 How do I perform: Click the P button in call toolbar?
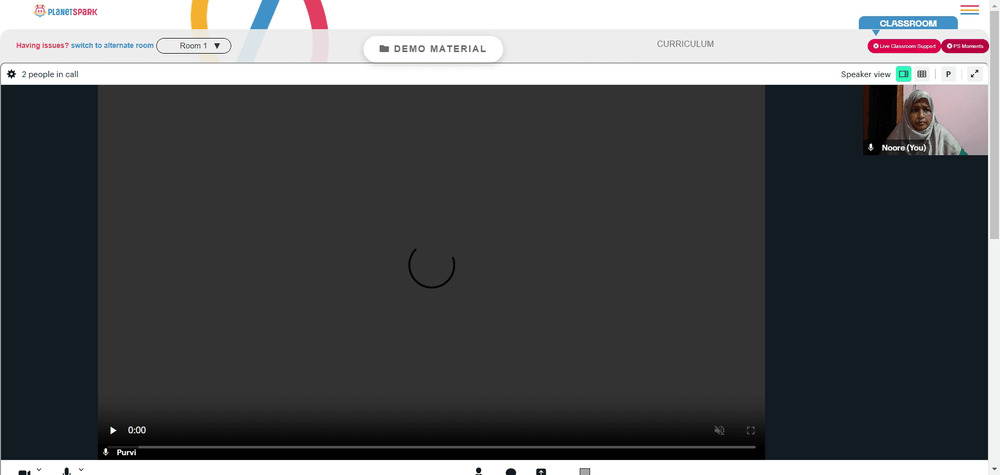tap(948, 74)
